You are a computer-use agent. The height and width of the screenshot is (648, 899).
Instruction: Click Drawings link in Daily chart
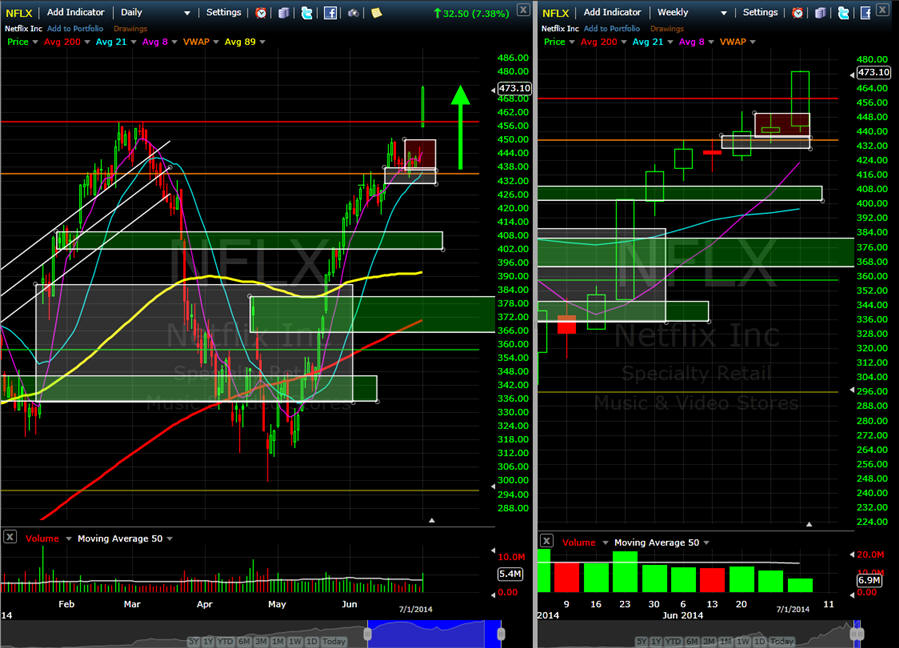point(130,28)
